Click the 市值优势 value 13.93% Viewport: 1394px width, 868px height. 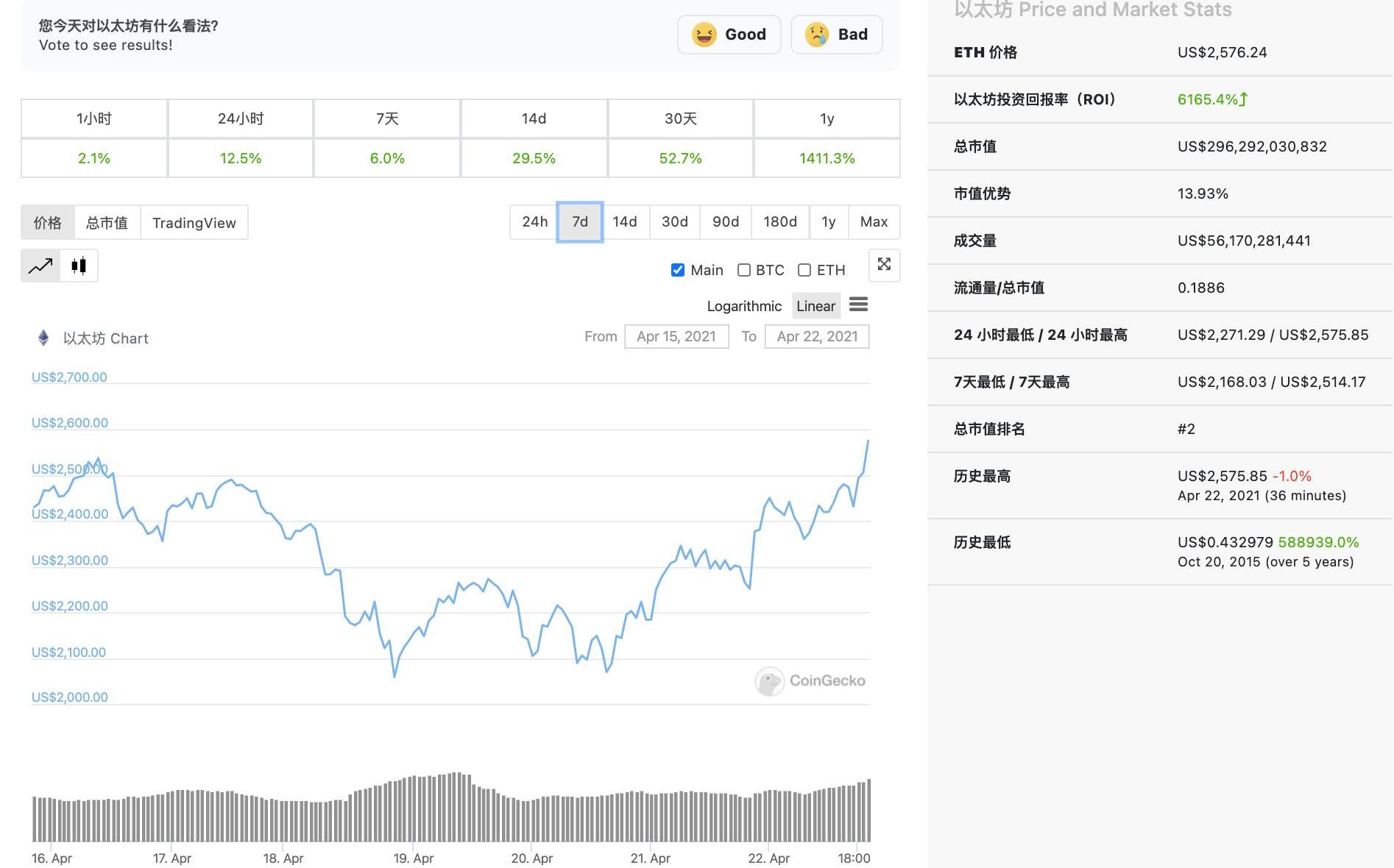(x=1203, y=193)
